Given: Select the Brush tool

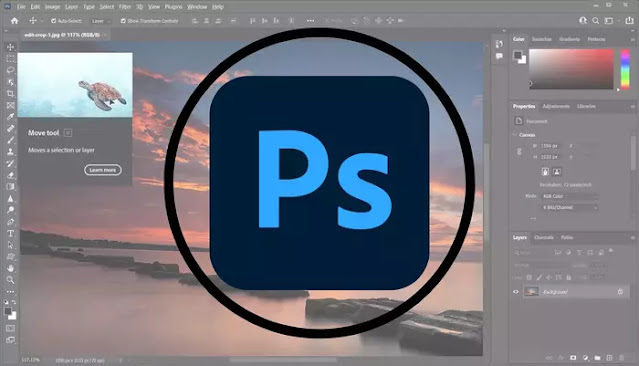Looking at the screenshot, I should pos(11,140).
